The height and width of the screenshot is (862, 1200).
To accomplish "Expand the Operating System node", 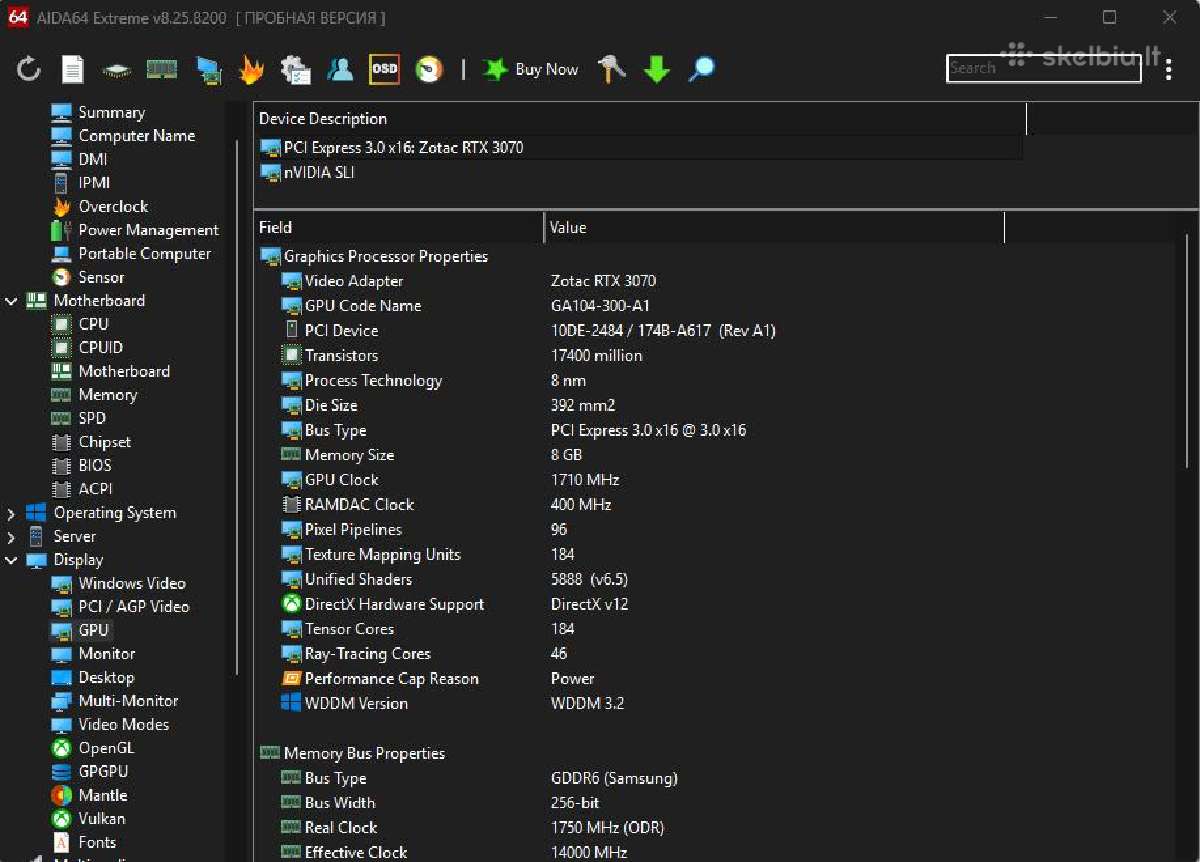I will coord(12,513).
